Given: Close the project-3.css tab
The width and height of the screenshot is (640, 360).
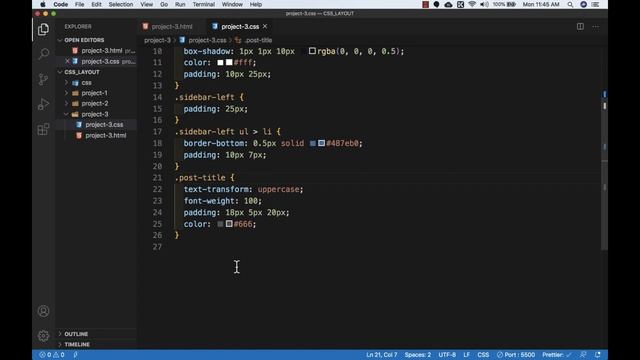Looking at the screenshot, I should (265, 27).
